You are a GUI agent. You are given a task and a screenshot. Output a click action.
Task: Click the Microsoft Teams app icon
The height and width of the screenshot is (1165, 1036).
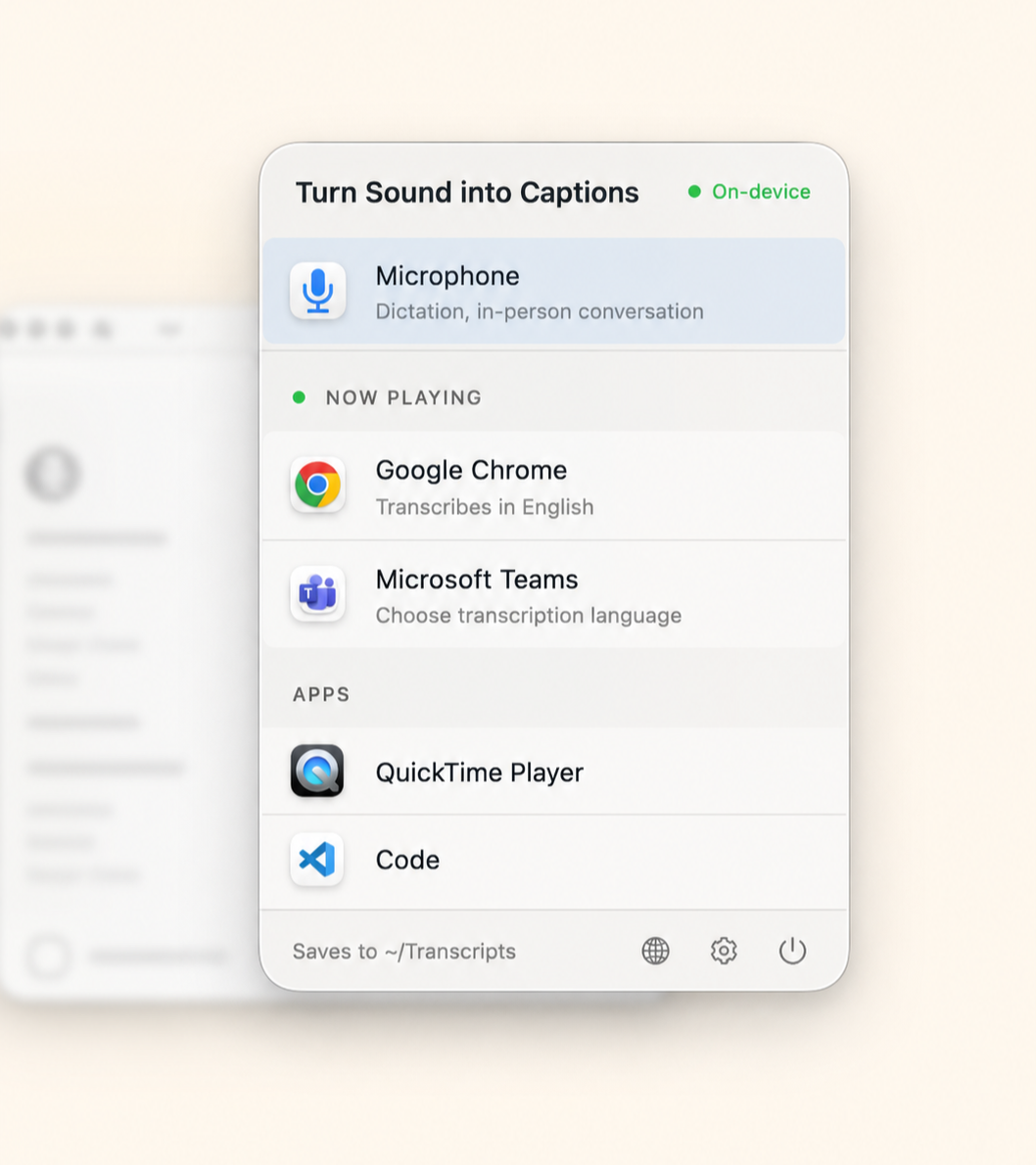(318, 593)
